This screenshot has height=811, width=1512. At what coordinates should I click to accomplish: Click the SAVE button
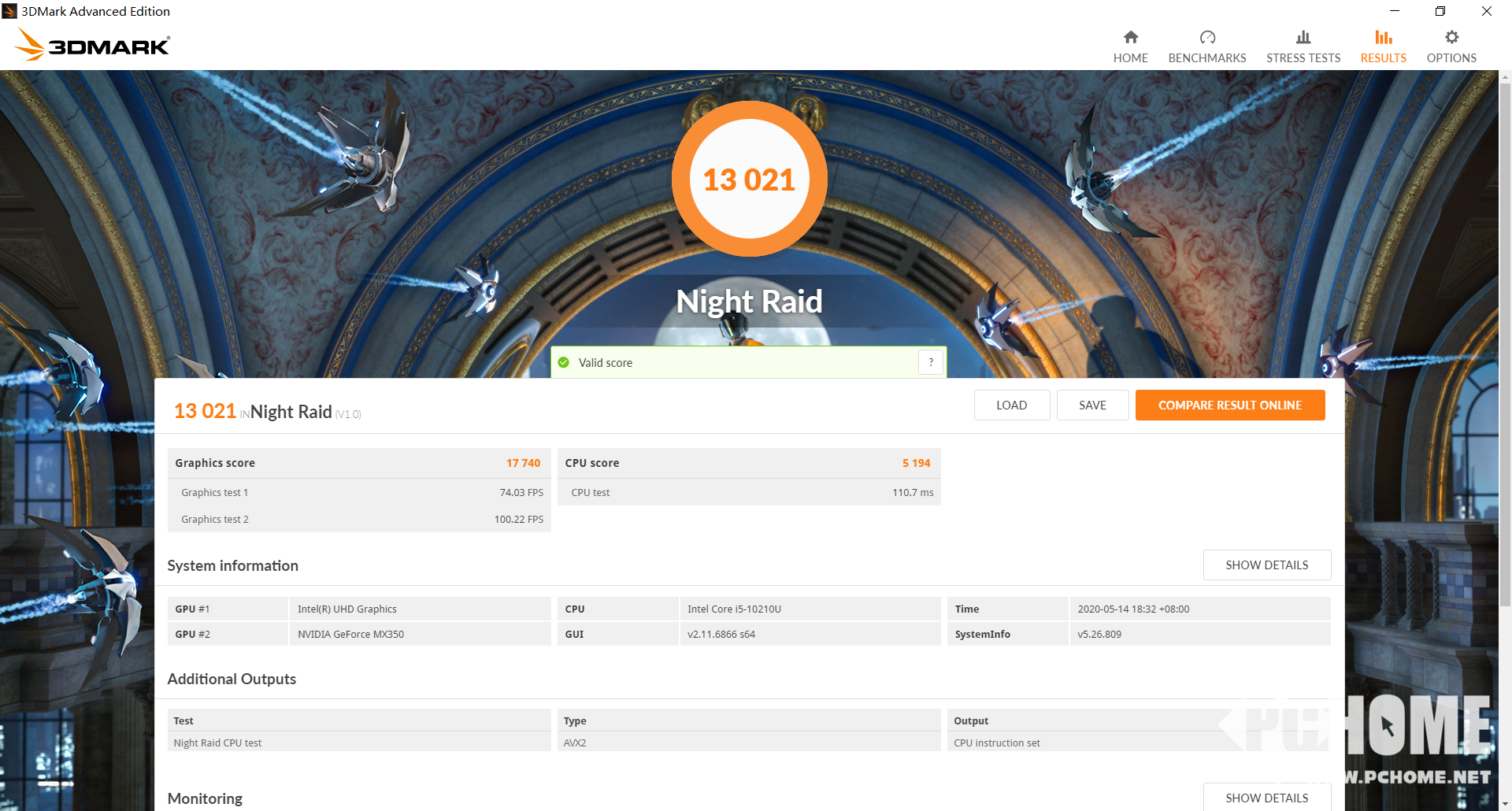coord(1093,405)
